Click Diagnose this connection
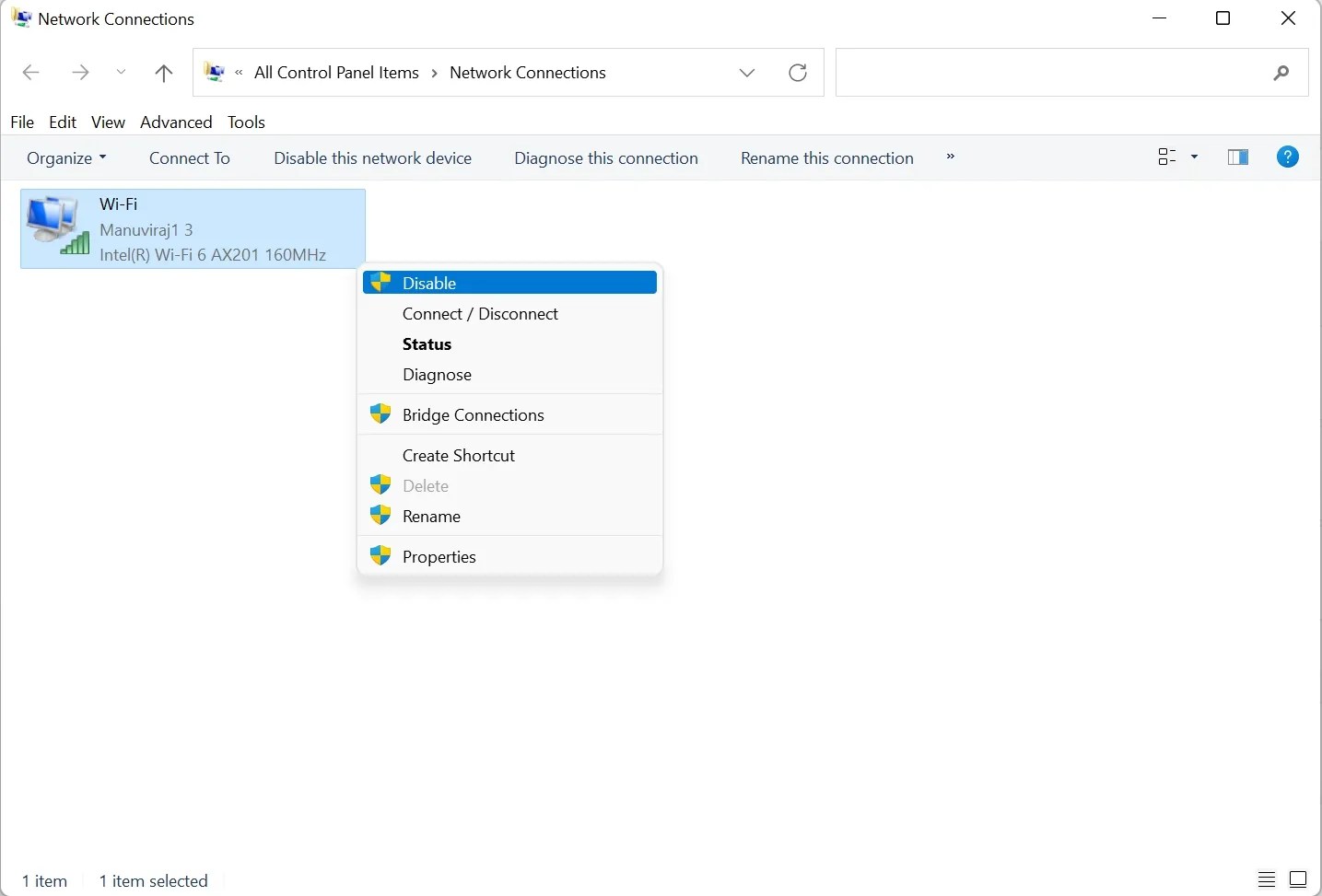Viewport: 1322px width, 896px height. [x=605, y=157]
